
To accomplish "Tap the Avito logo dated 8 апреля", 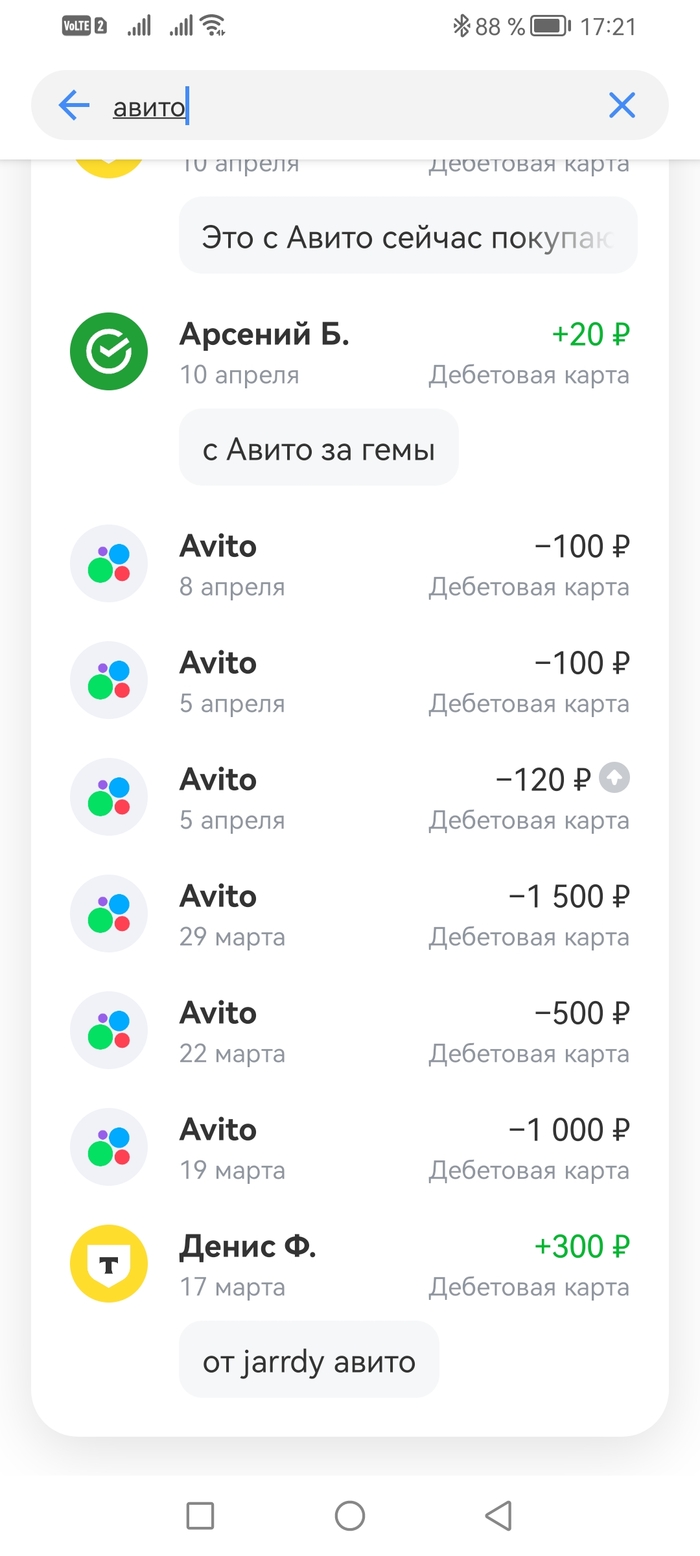I will tap(108, 563).
